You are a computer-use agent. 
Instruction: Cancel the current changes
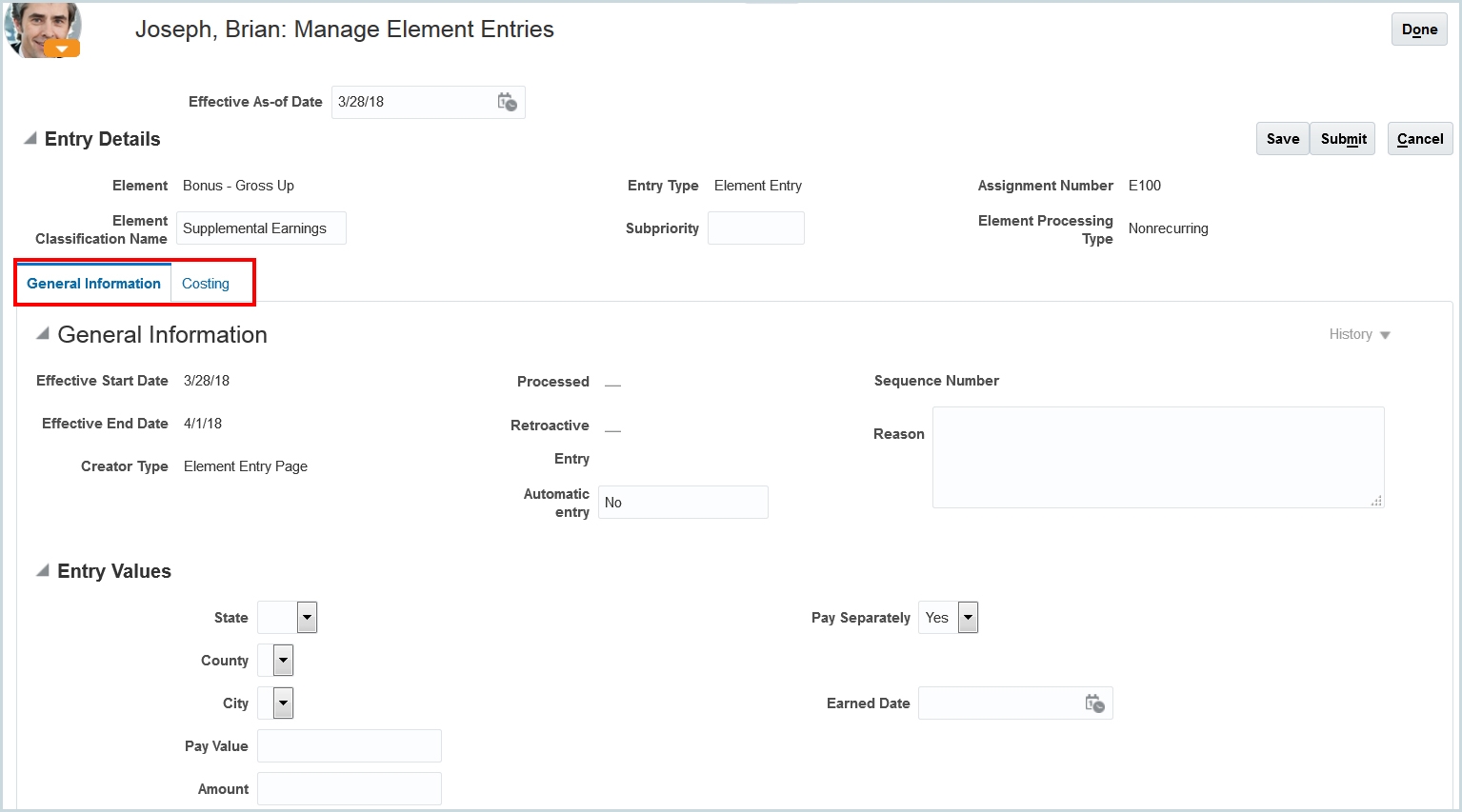pos(1419,138)
